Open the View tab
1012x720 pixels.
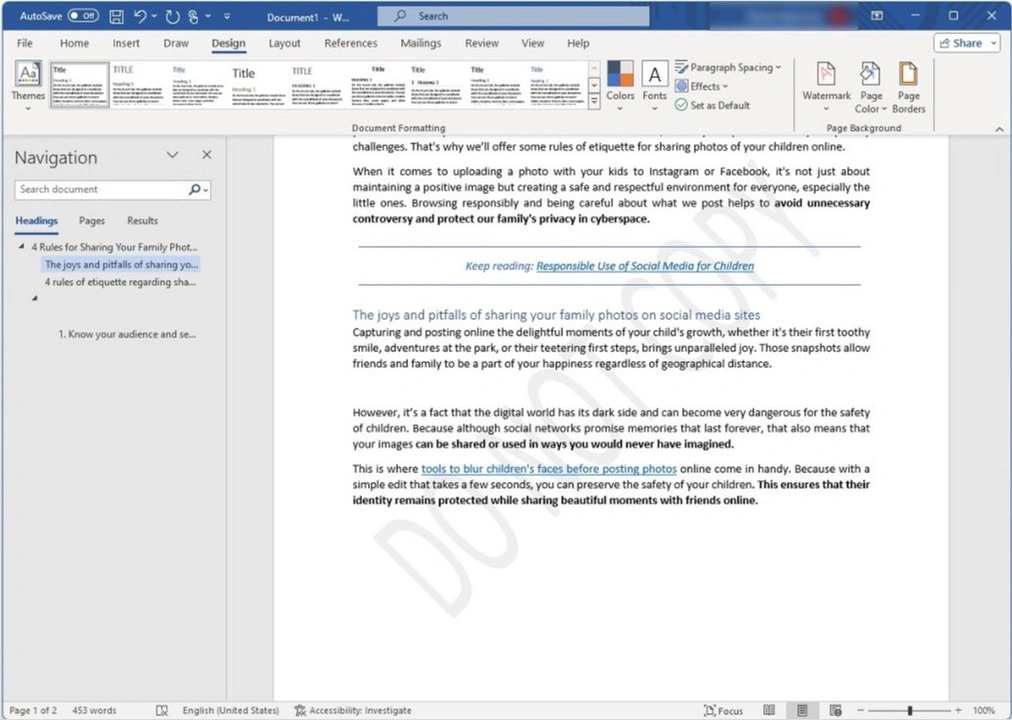pyautogui.click(x=532, y=43)
